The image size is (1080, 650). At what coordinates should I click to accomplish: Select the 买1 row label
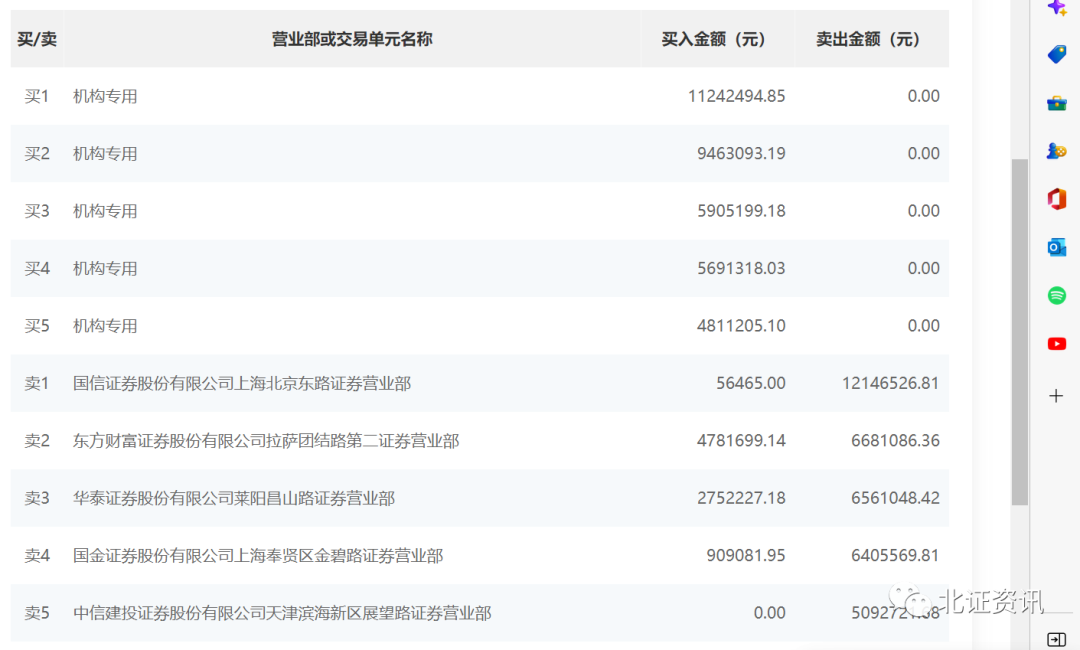(37, 96)
